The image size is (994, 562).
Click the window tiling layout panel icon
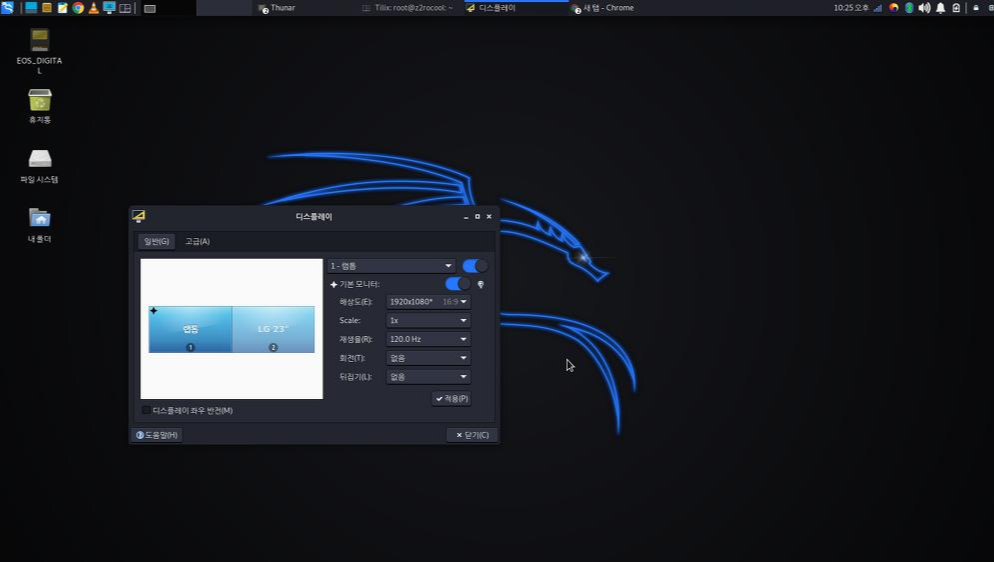point(125,8)
